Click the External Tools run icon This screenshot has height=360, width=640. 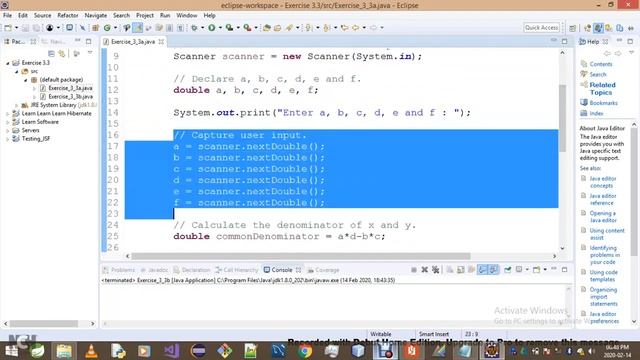(247, 28)
